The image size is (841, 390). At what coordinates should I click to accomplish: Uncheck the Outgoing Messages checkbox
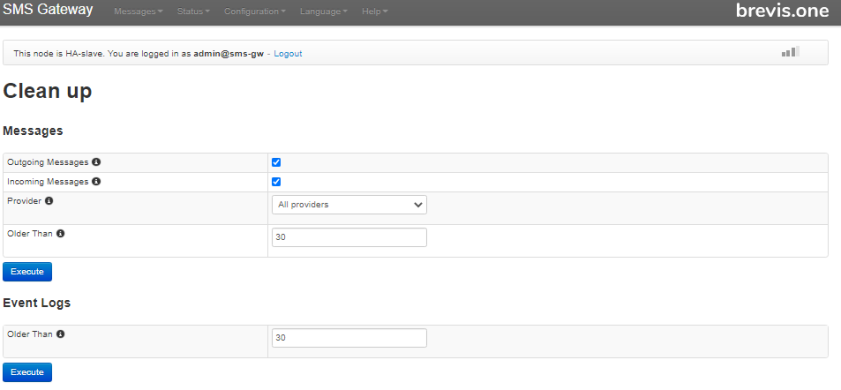pos(276,163)
